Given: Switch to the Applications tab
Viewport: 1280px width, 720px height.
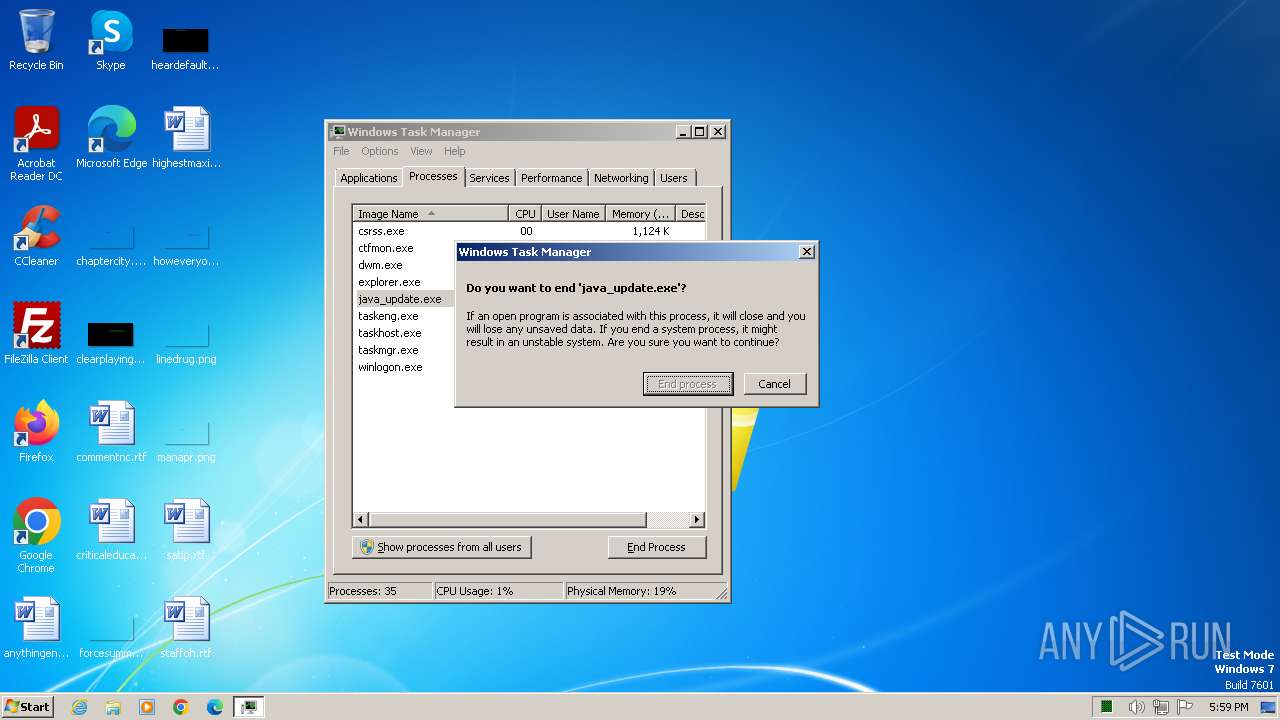Looking at the screenshot, I should (x=369, y=178).
